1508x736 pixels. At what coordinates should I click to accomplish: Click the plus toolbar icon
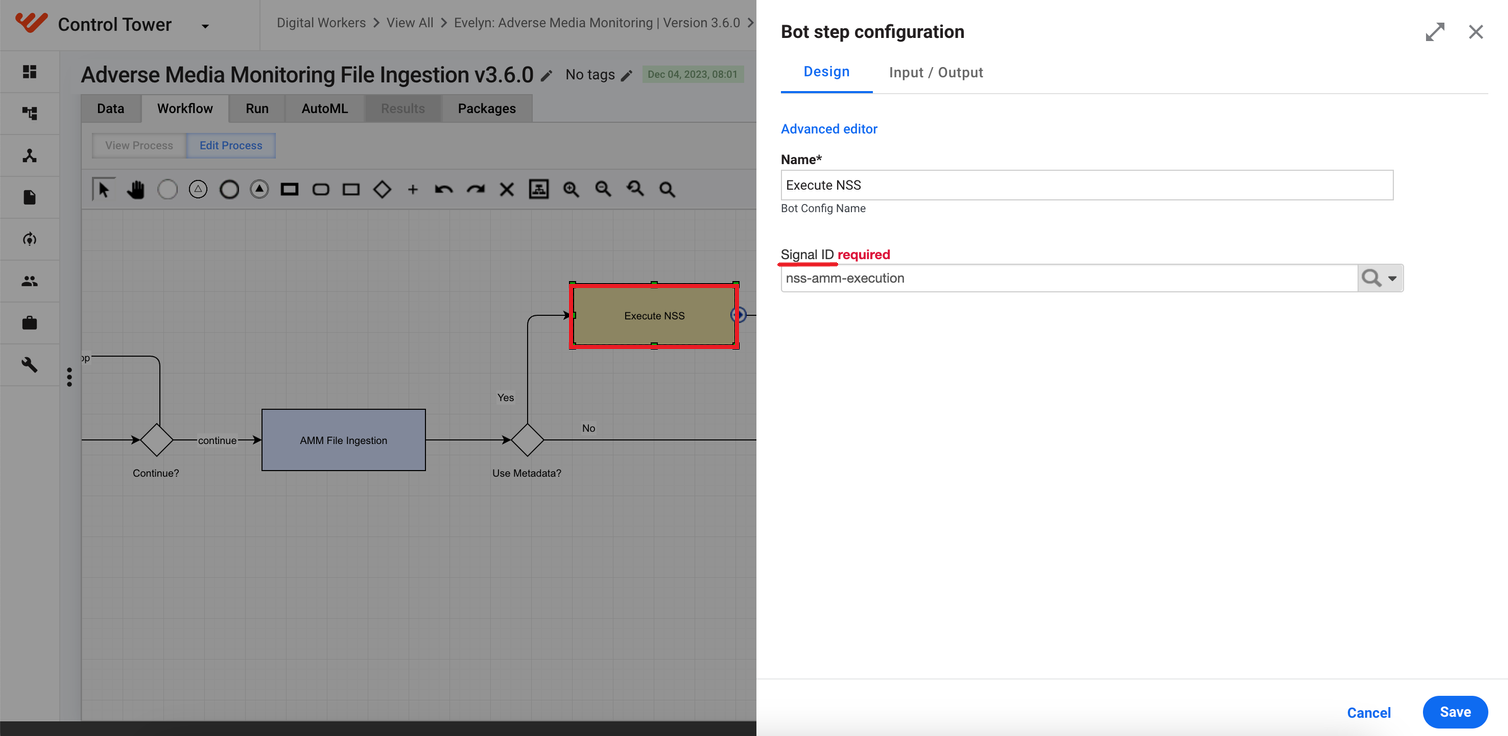pos(412,189)
